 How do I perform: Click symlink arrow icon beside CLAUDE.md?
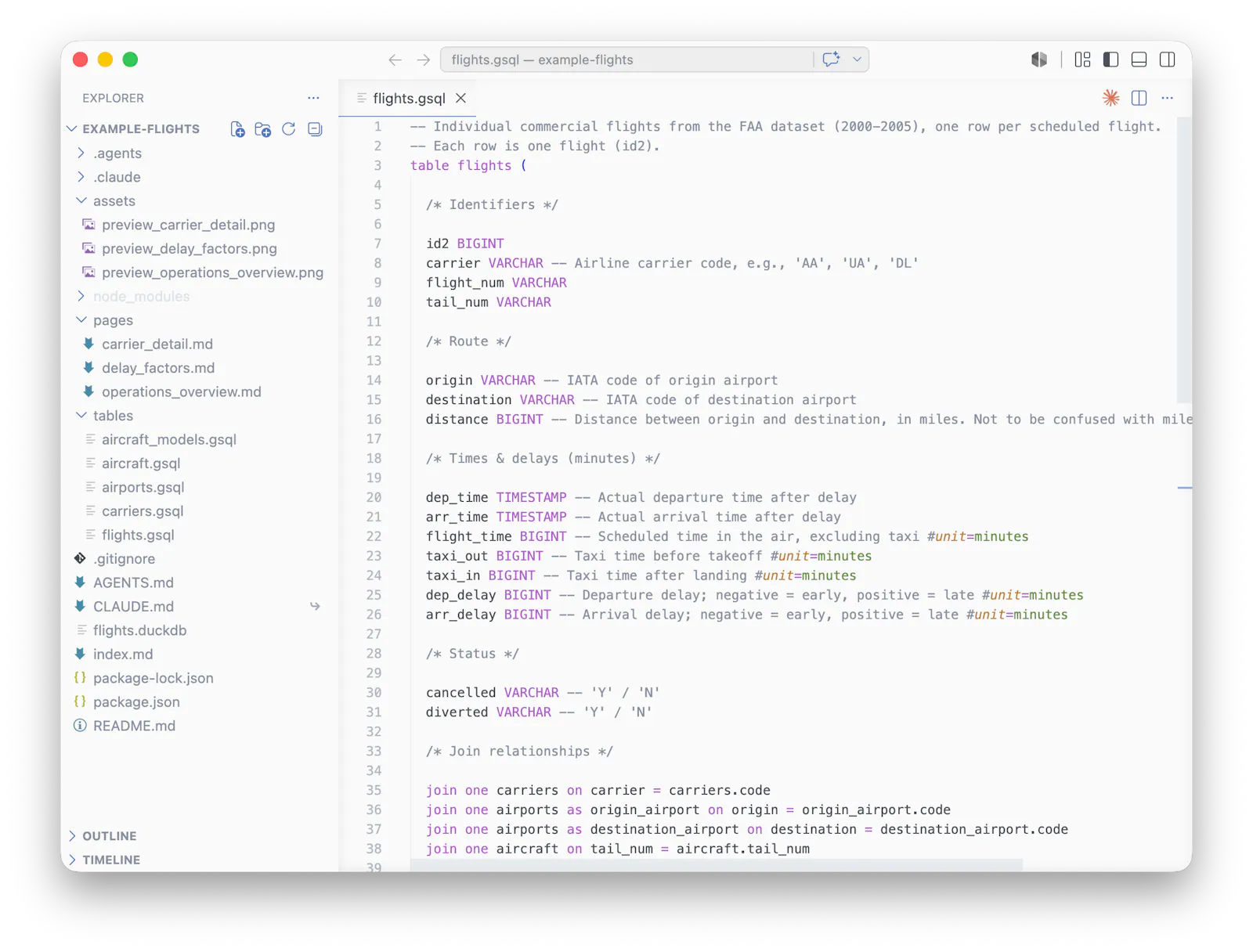[315, 607]
